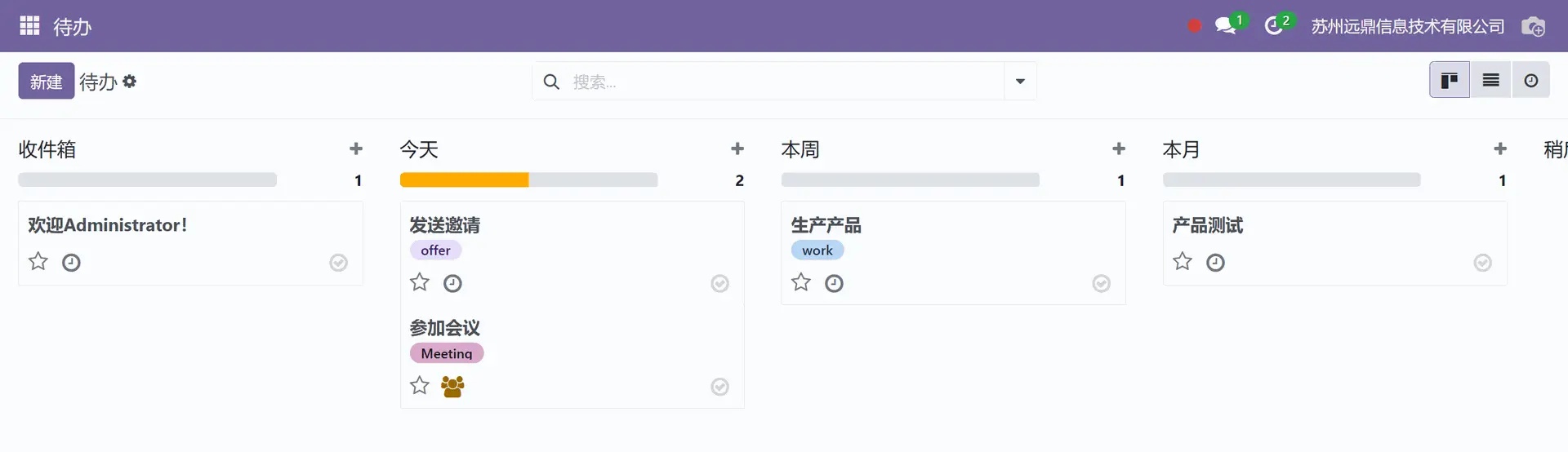Mark 产品测试 task as done

[1482, 262]
